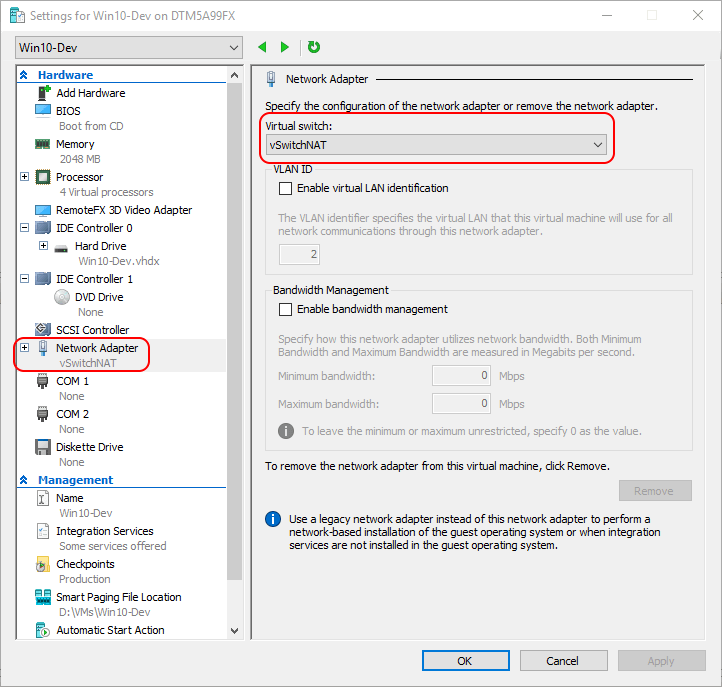Click the Name icon under Management
The image size is (722, 687).
(x=42, y=498)
